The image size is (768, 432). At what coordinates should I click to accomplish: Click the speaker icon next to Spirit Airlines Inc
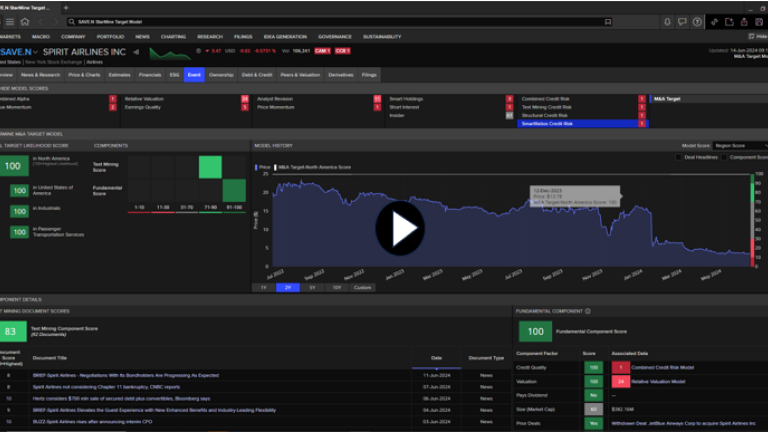(x=136, y=50)
